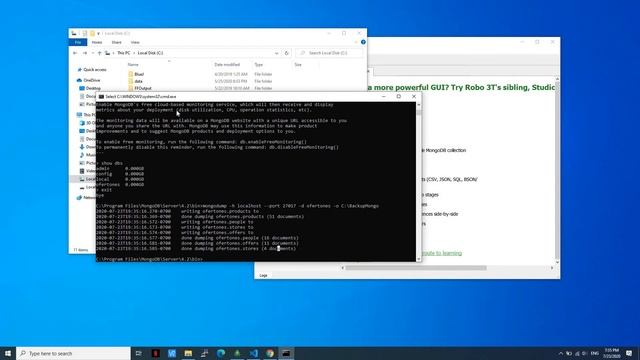Click This PC in the address breadcrumb
Viewport: 640px width, 360px height.
(x=124, y=53)
